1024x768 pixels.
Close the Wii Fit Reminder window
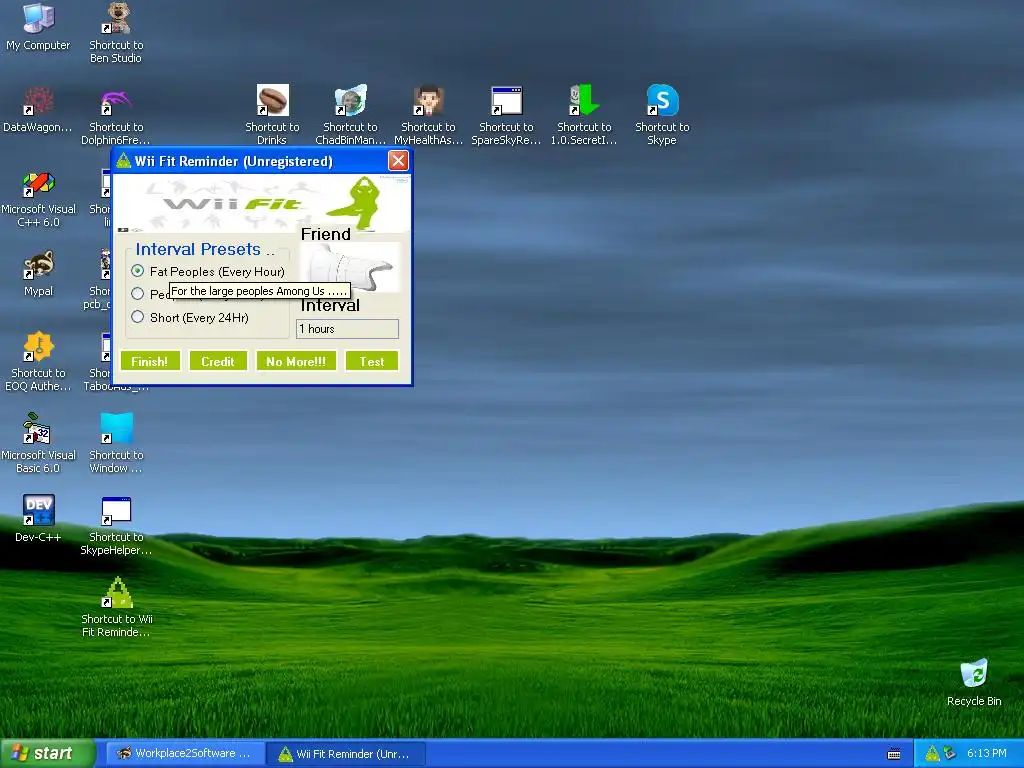tap(398, 161)
